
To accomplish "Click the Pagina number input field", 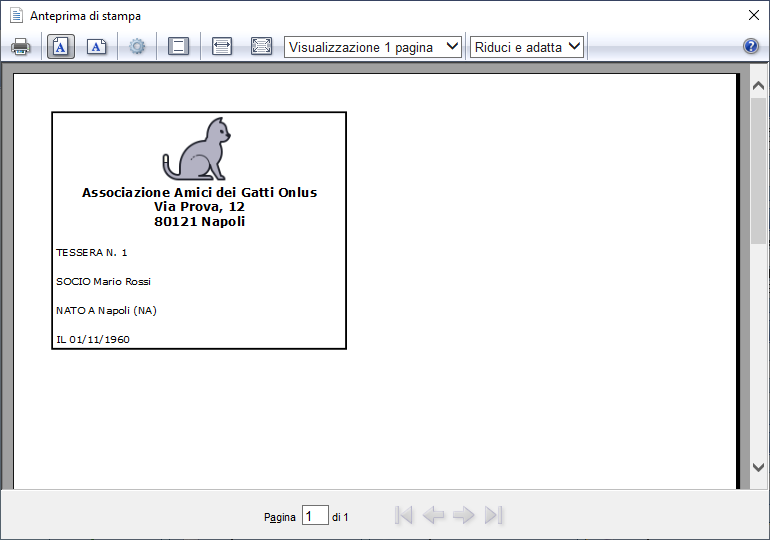I will click(315, 516).
